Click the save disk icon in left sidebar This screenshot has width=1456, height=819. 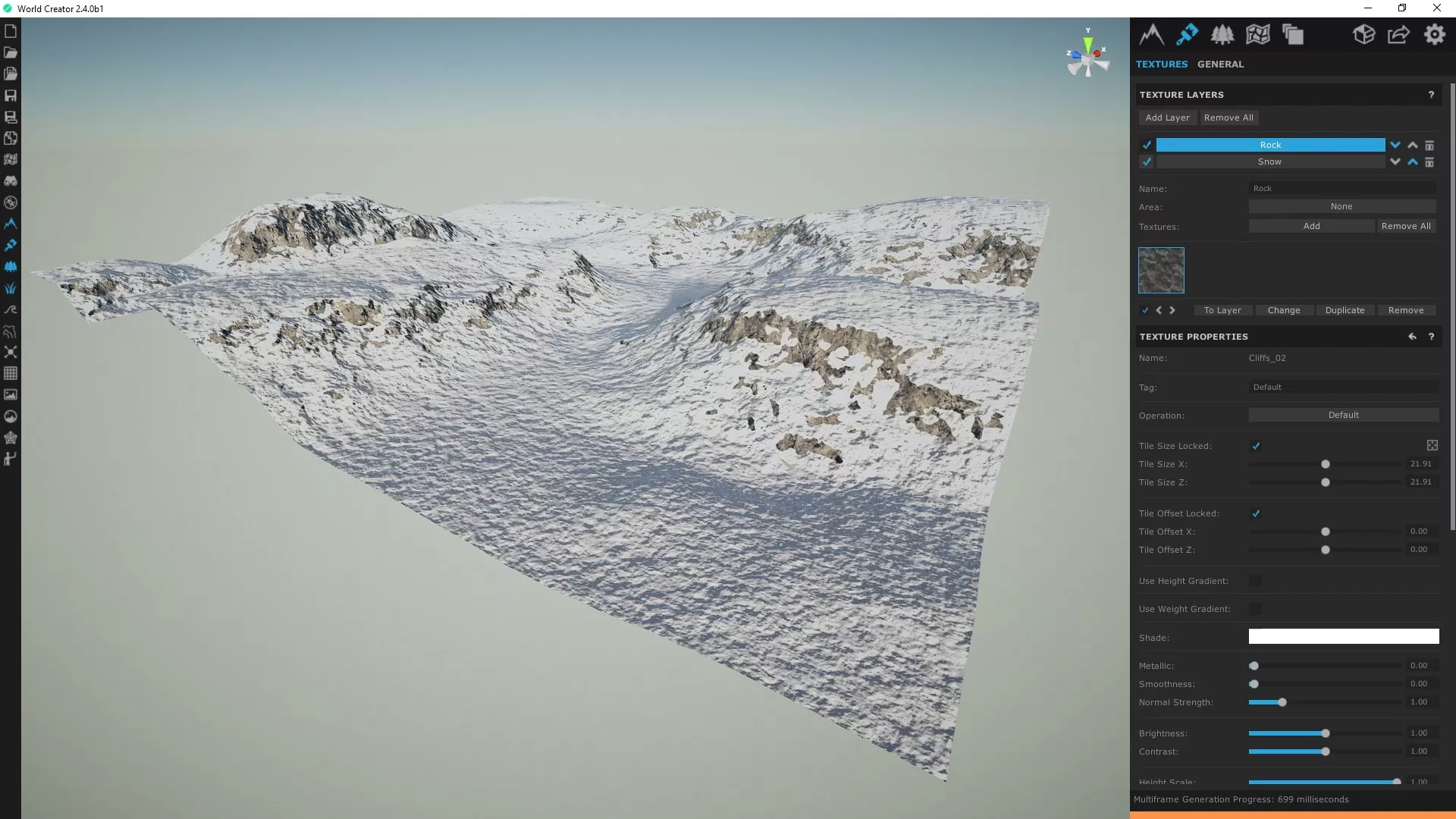tap(11, 96)
